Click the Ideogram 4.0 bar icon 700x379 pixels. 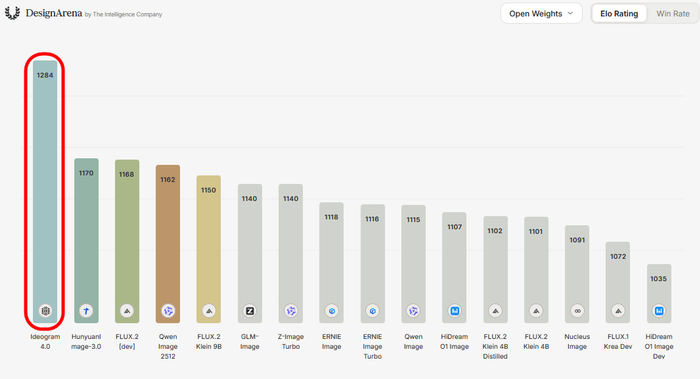[45, 311]
